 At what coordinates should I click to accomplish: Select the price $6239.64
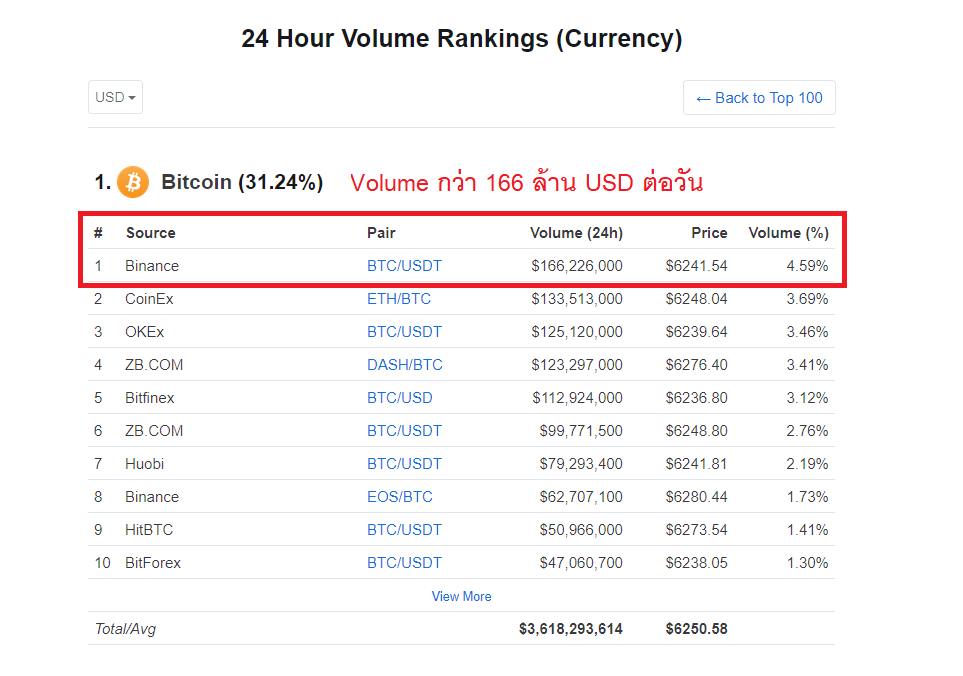pos(696,332)
